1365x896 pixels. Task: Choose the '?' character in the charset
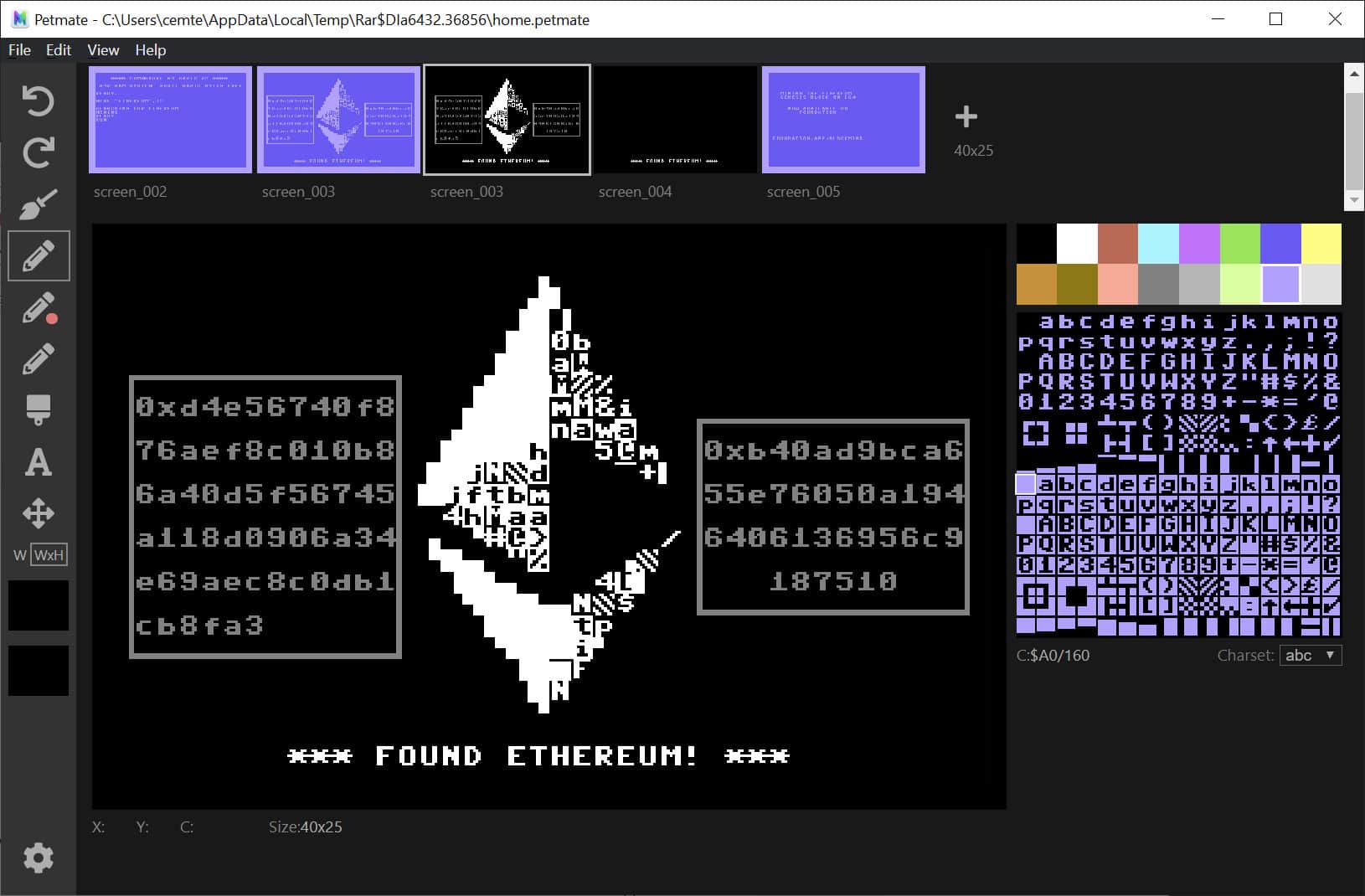coord(1331,342)
